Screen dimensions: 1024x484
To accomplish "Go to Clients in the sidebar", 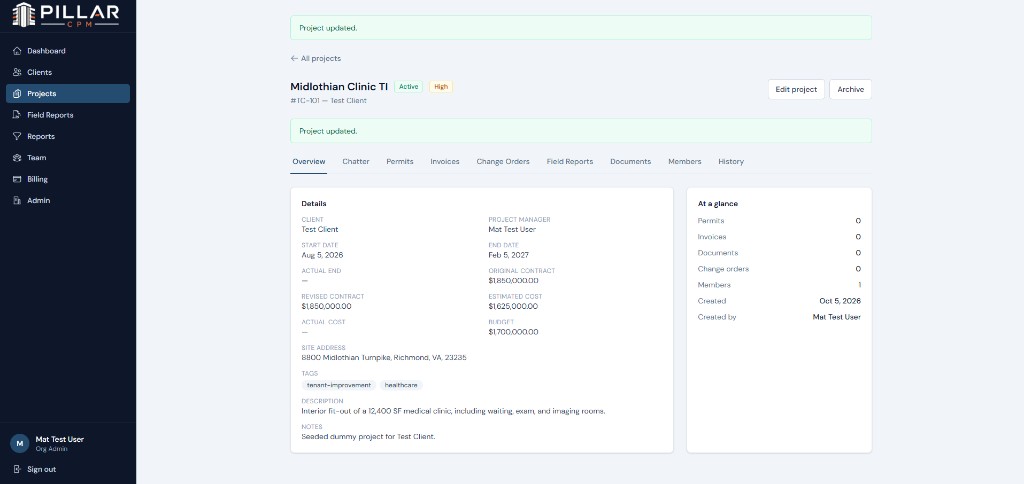I will 68,73.
